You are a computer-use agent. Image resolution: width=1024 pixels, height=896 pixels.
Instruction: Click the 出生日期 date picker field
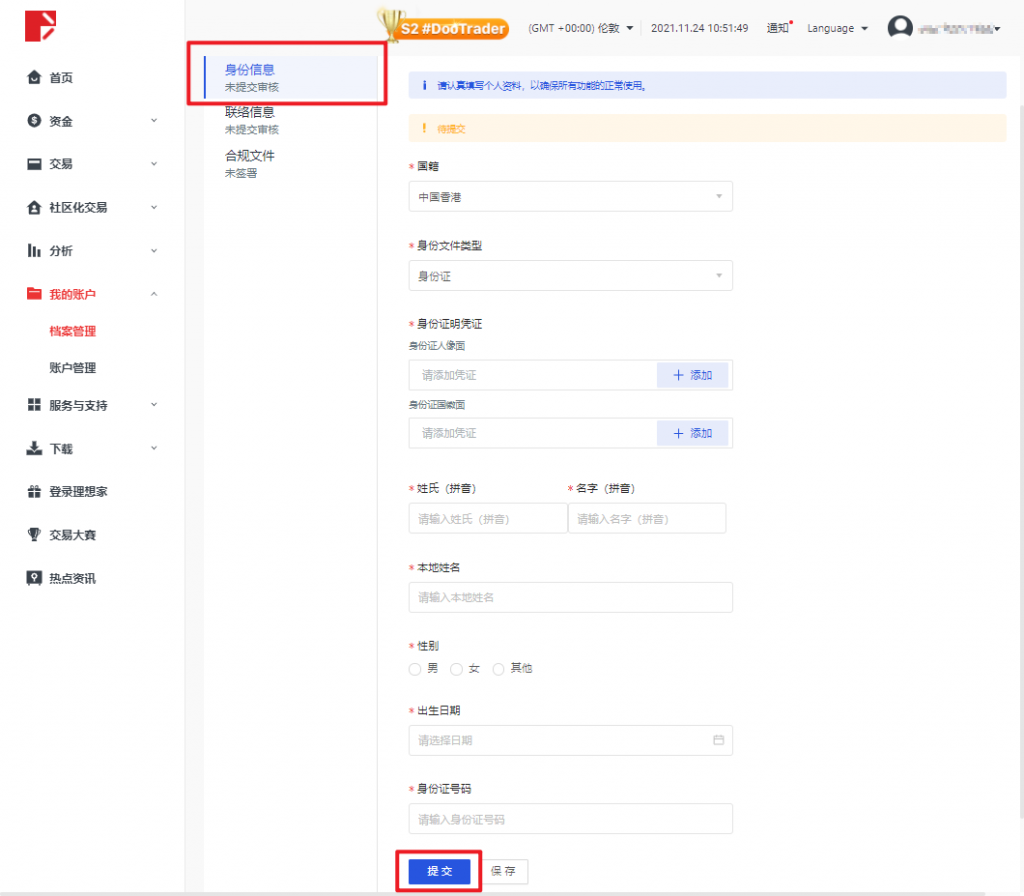570,741
